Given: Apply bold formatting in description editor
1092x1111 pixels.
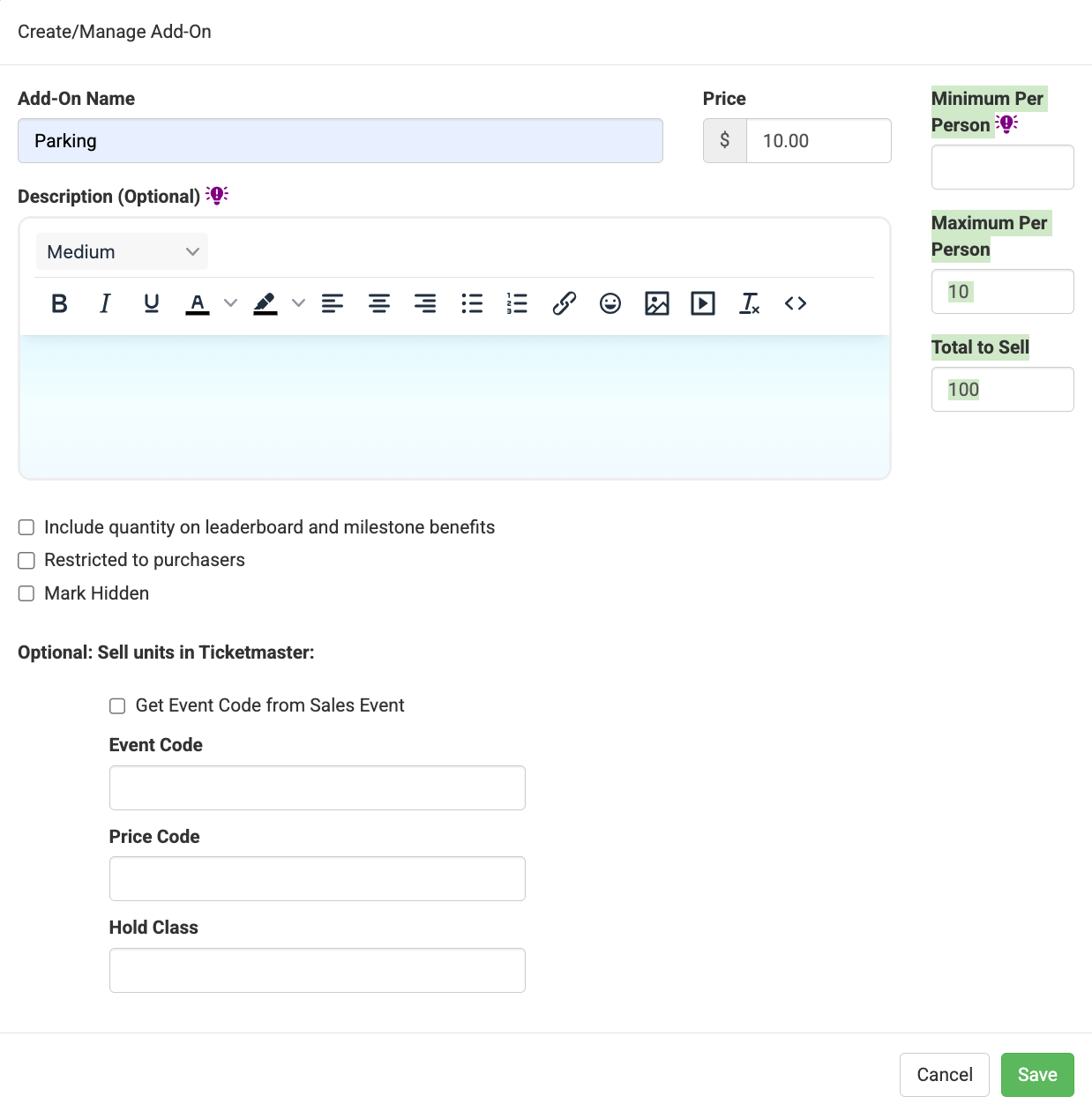Looking at the screenshot, I should point(59,303).
